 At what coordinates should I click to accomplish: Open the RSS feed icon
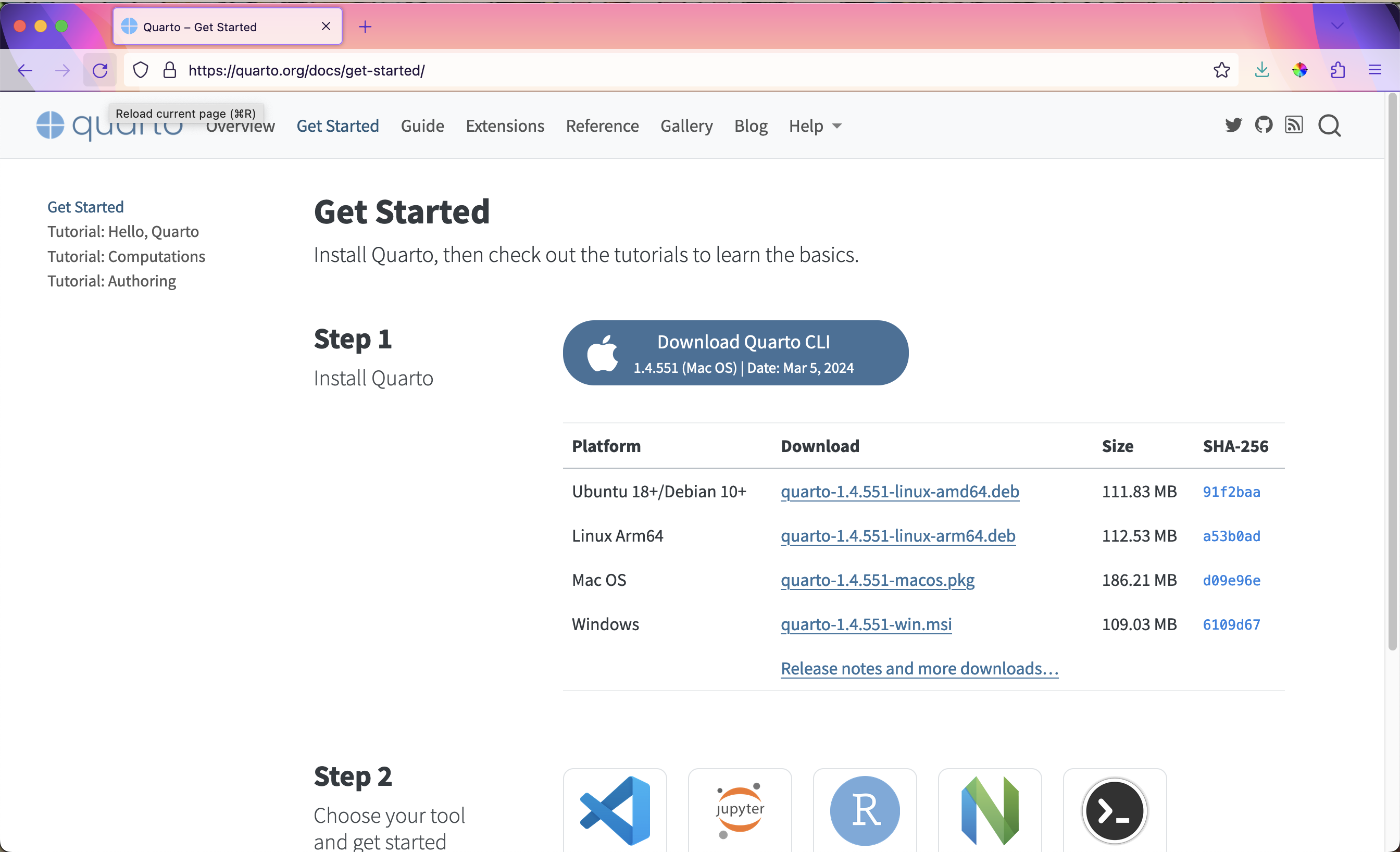pyautogui.click(x=1294, y=125)
